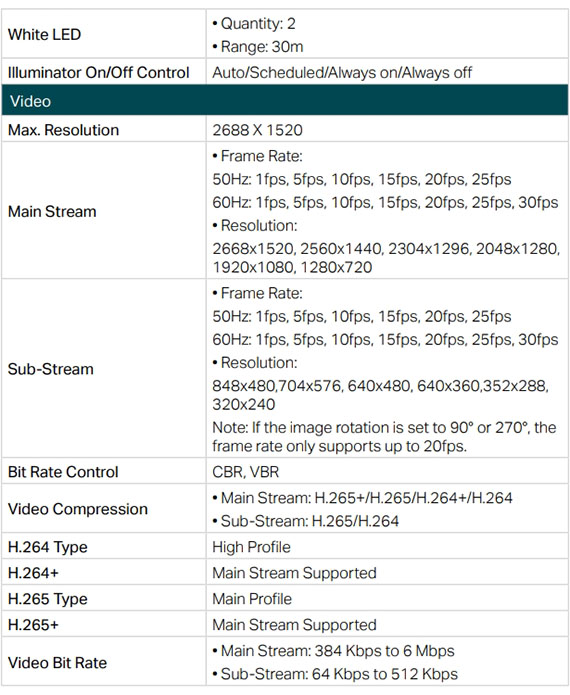
Task: Select the Bit Rate Control label
Action: coord(63,472)
